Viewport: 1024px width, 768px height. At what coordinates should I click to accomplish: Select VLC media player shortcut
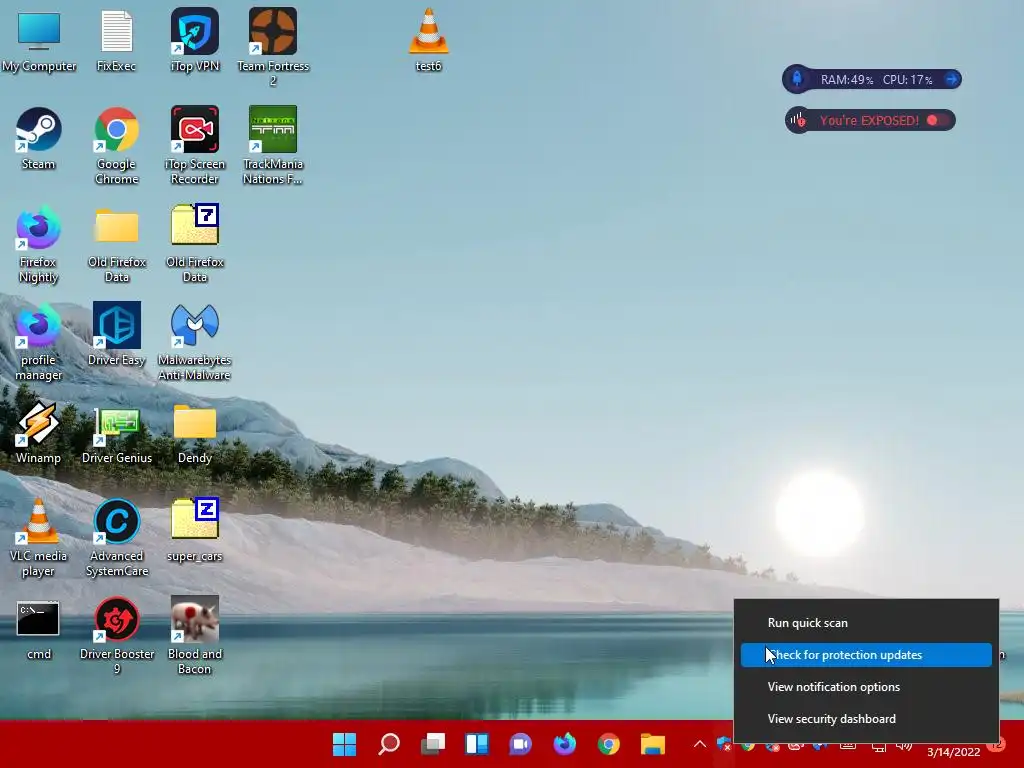click(x=39, y=537)
